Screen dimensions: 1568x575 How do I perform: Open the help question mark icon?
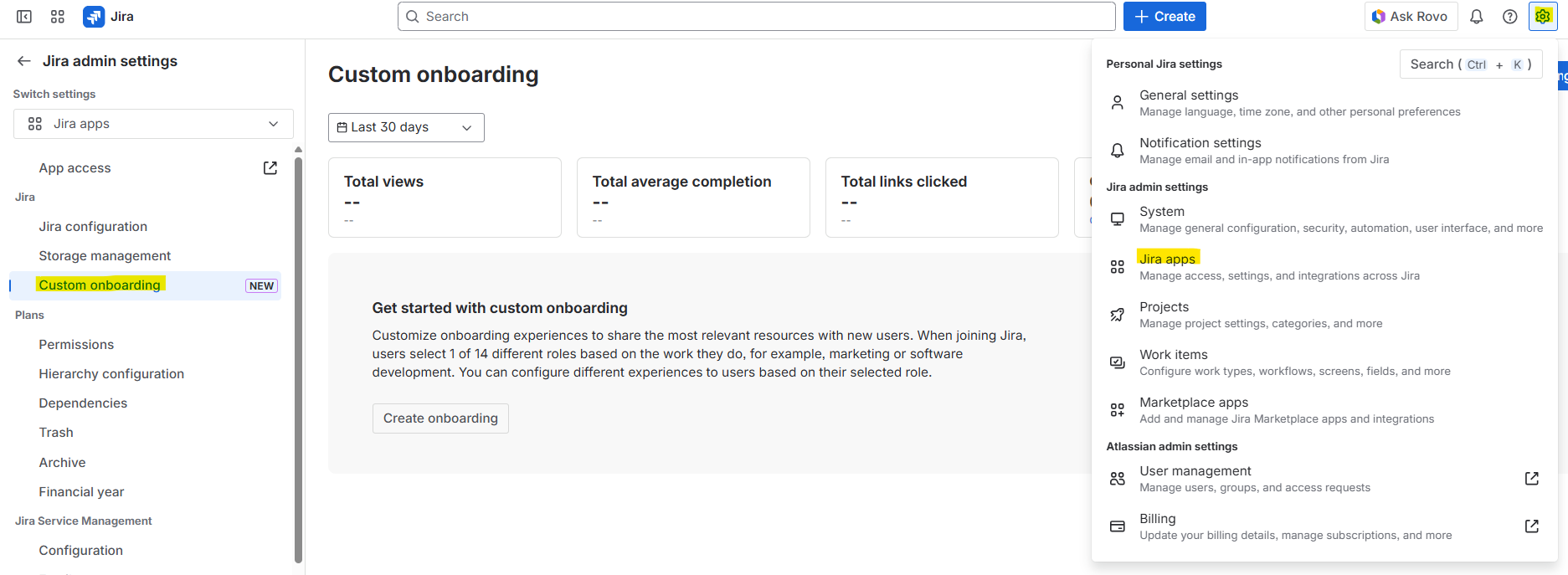1509,17
